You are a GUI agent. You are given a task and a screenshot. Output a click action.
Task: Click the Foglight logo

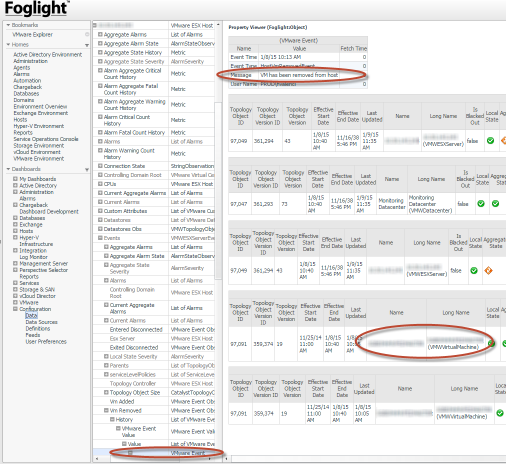click(x=36, y=9)
